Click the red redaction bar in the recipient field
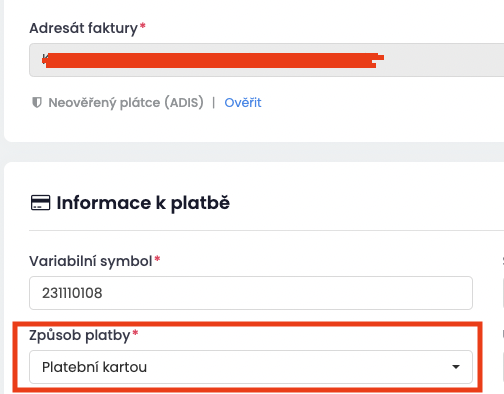The height and width of the screenshot is (394, 504). tap(213, 60)
